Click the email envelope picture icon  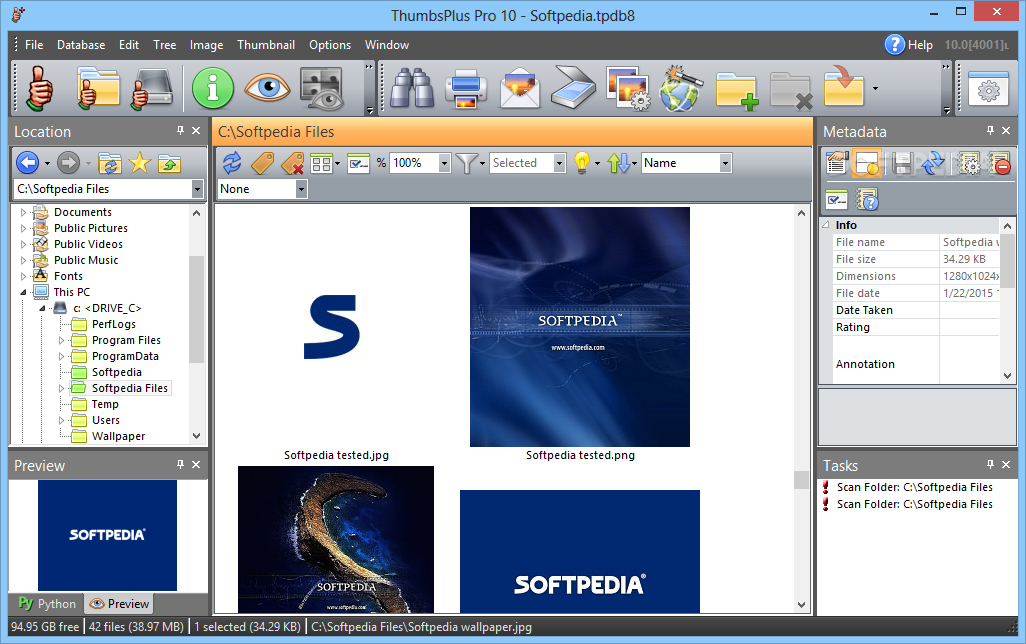point(520,88)
